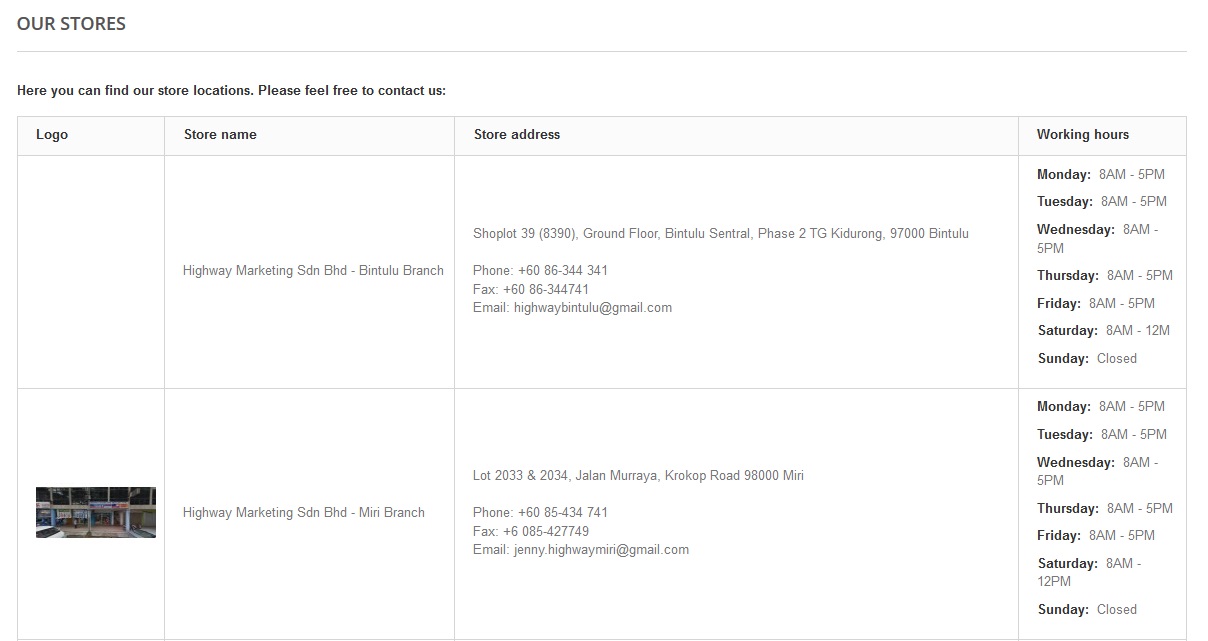The width and height of the screenshot is (1208, 641).
Task: Open the Miri Branch store thumbnail image
Action: pyautogui.click(x=96, y=512)
